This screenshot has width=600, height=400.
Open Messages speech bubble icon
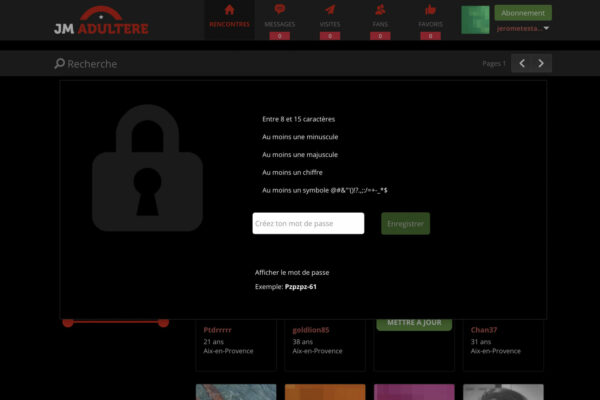pos(280,9)
